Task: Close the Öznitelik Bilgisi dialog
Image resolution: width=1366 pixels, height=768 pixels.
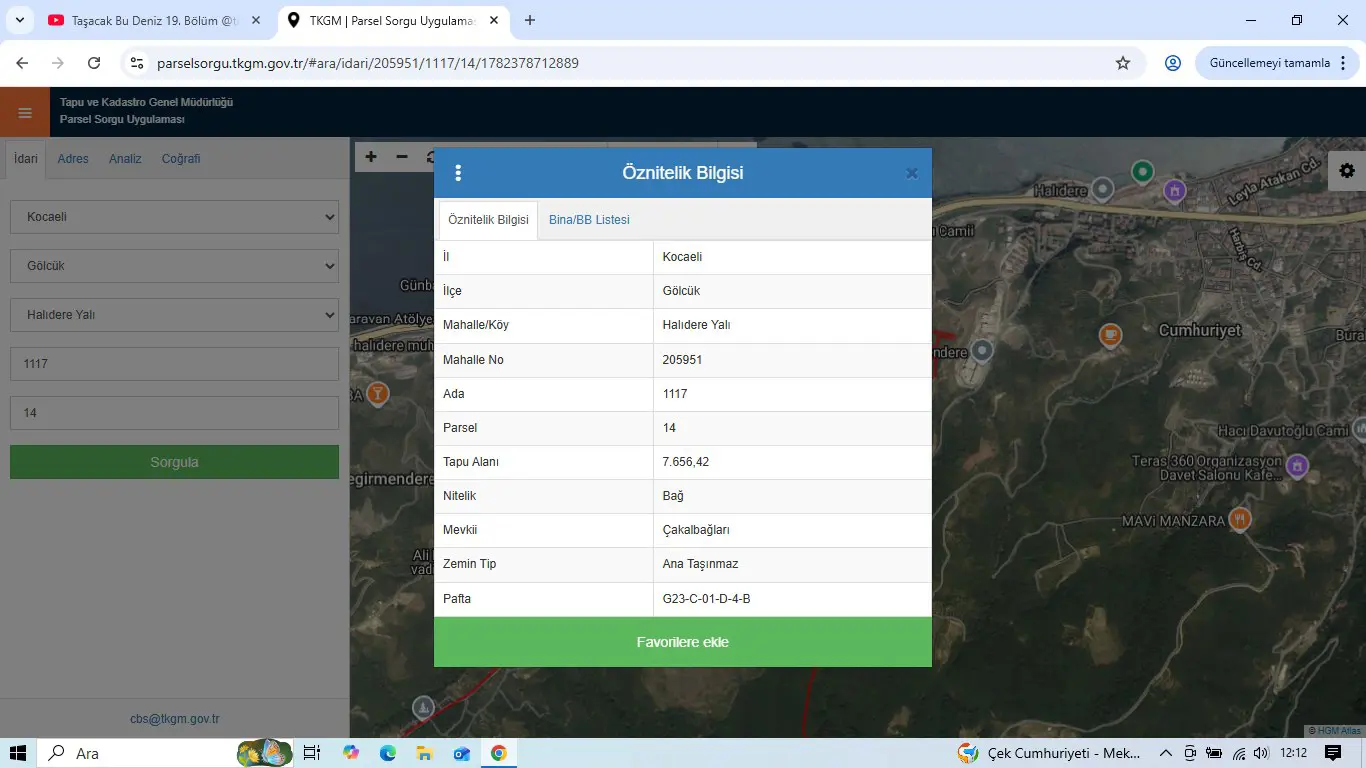Action: pyautogui.click(x=912, y=173)
